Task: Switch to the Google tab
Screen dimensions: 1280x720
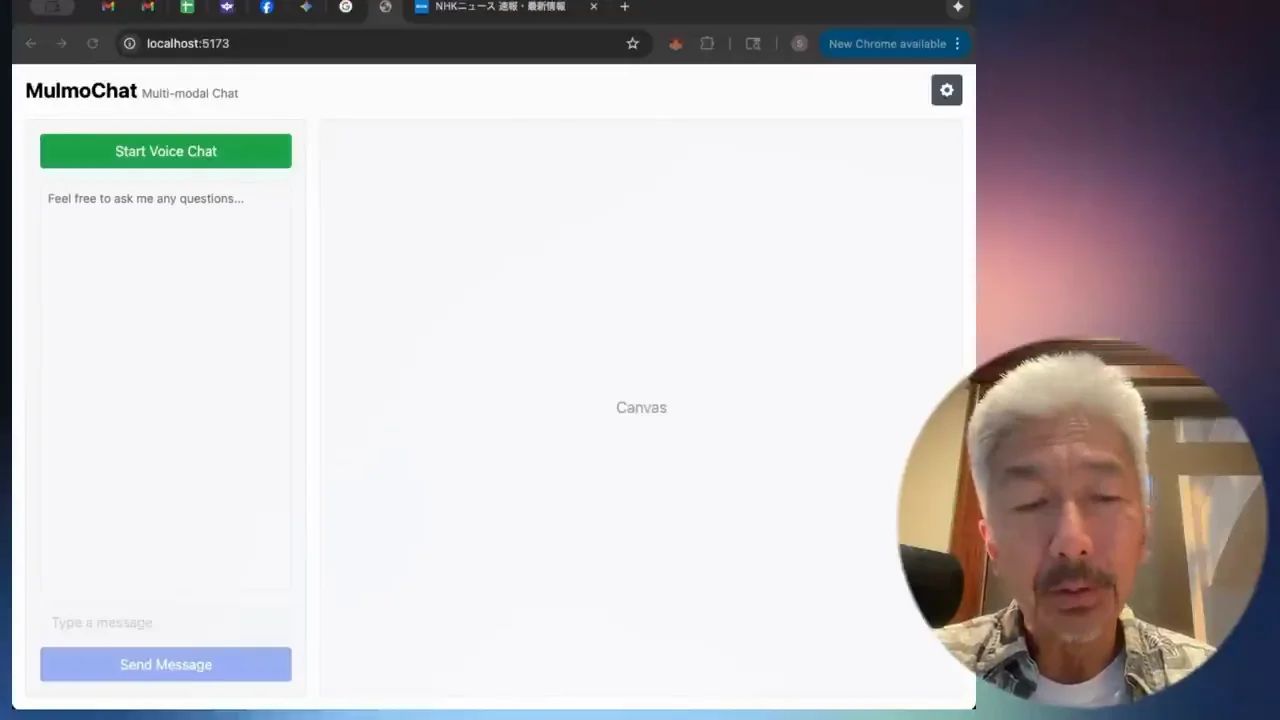Action: [345, 7]
